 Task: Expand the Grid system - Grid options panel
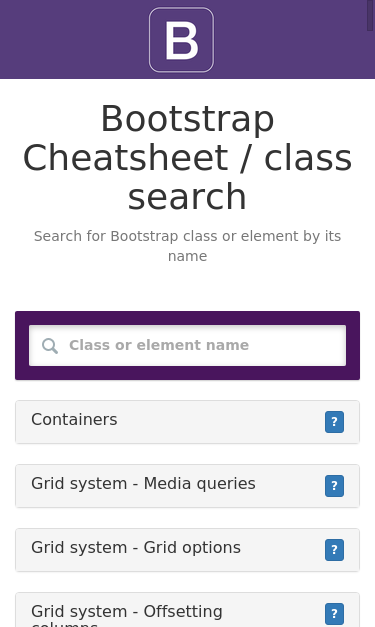coord(187,550)
